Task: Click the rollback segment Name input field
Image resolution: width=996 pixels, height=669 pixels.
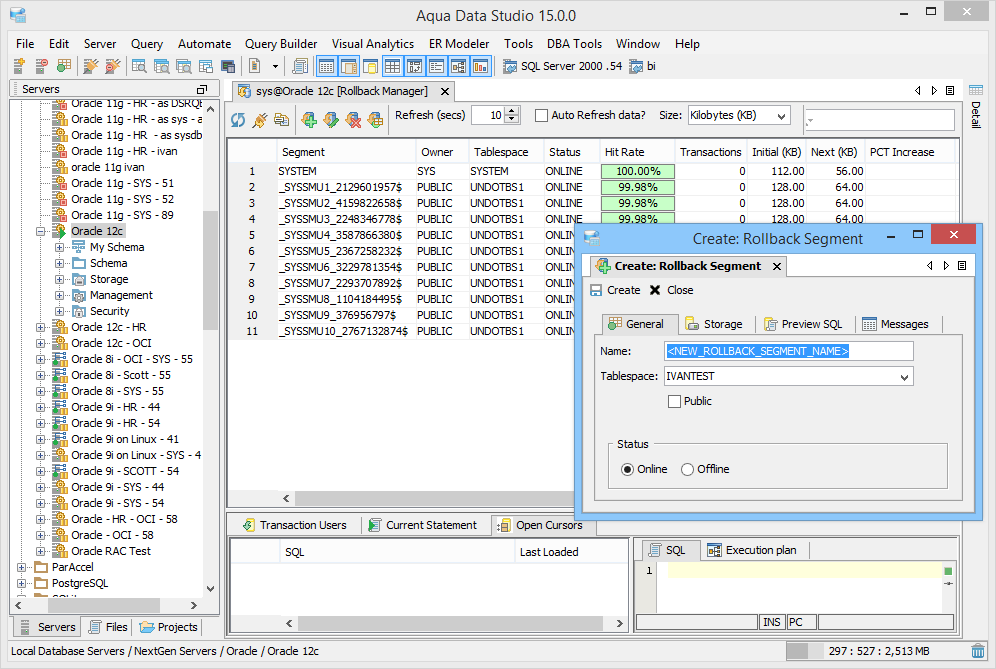Action: pyautogui.click(x=789, y=351)
